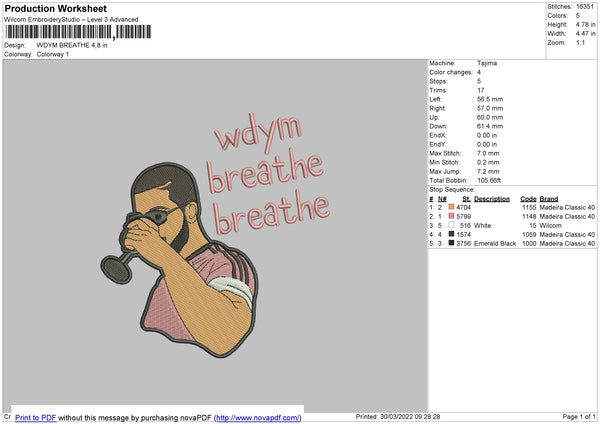Select the orange 4704 thread swatch
Viewport: 600px width, 424px height.
tap(451, 207)
